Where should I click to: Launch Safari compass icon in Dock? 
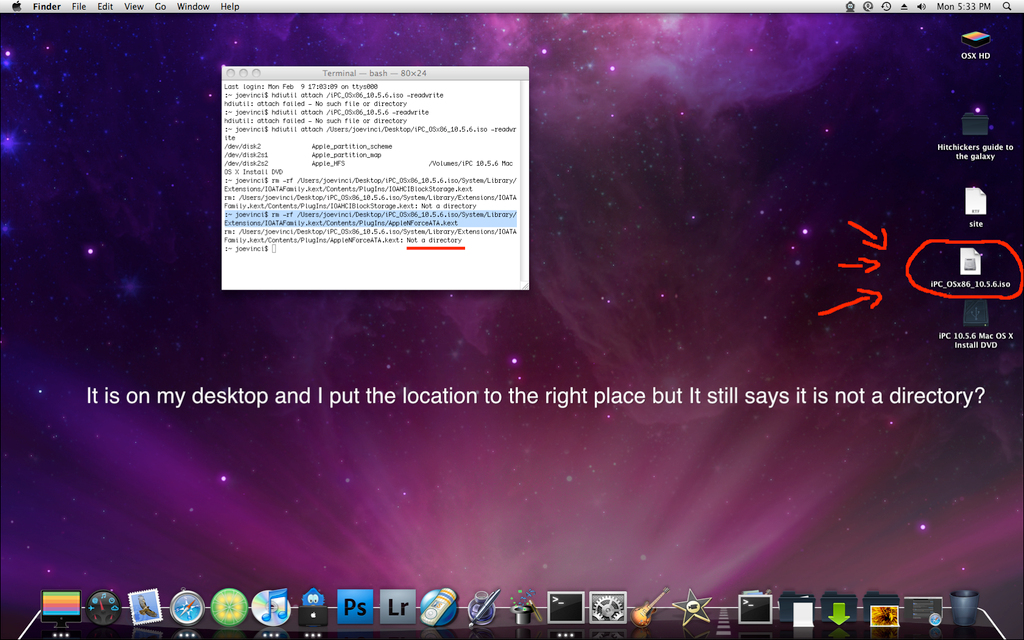[187, 608]
